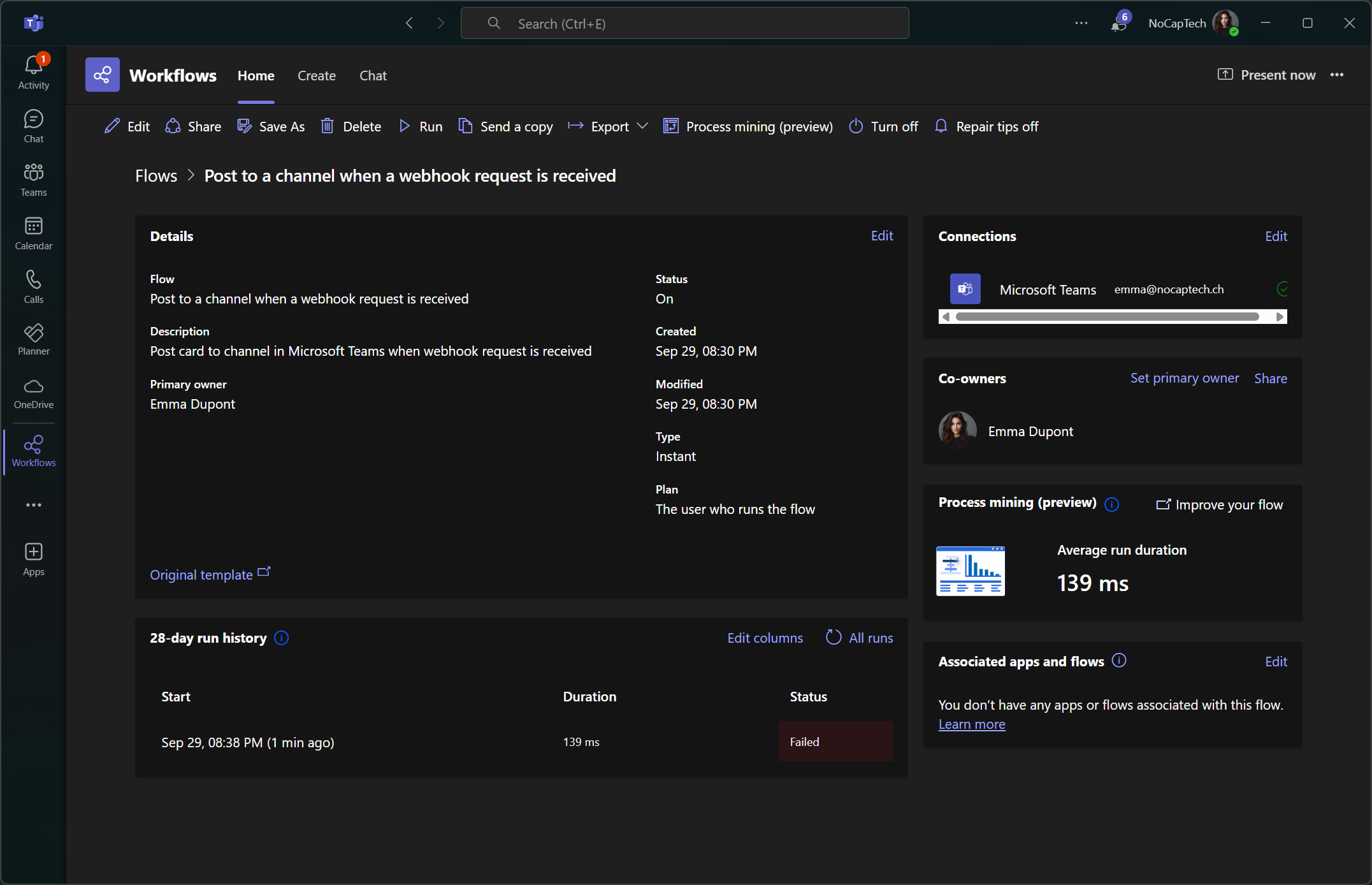The height and width of the screenshot is (885, 1372).
Task: Navigate back with the left arrow
Action: [409, 24]
